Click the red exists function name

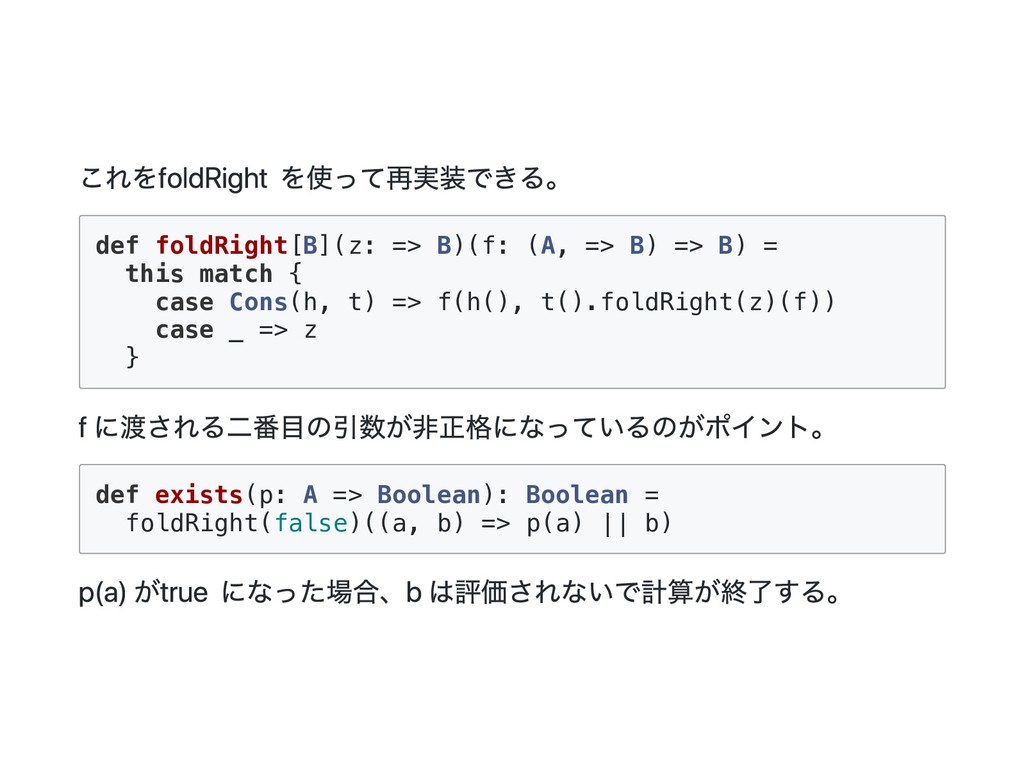tap(199, 495)
